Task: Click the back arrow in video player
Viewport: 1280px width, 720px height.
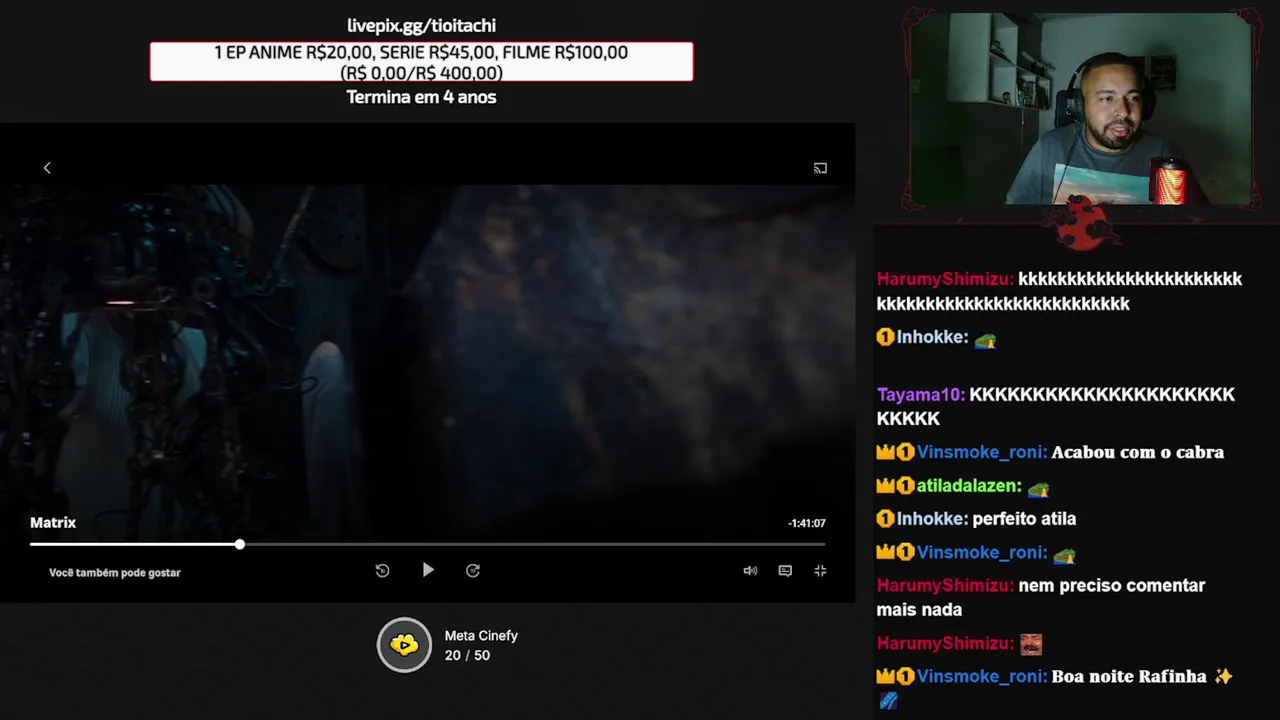Action: (47, 168)
